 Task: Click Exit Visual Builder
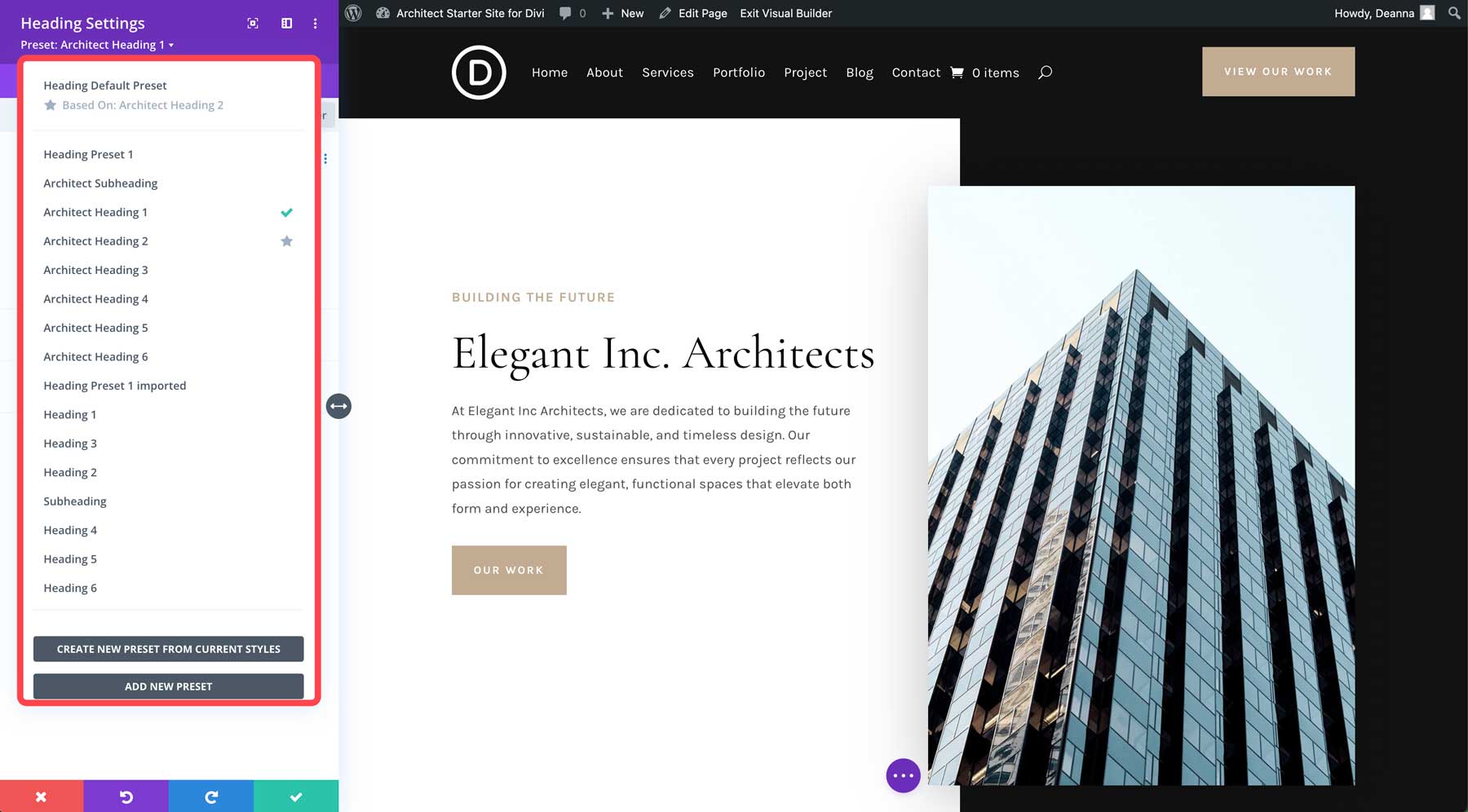pyautogui.click(x=785, y=13)
